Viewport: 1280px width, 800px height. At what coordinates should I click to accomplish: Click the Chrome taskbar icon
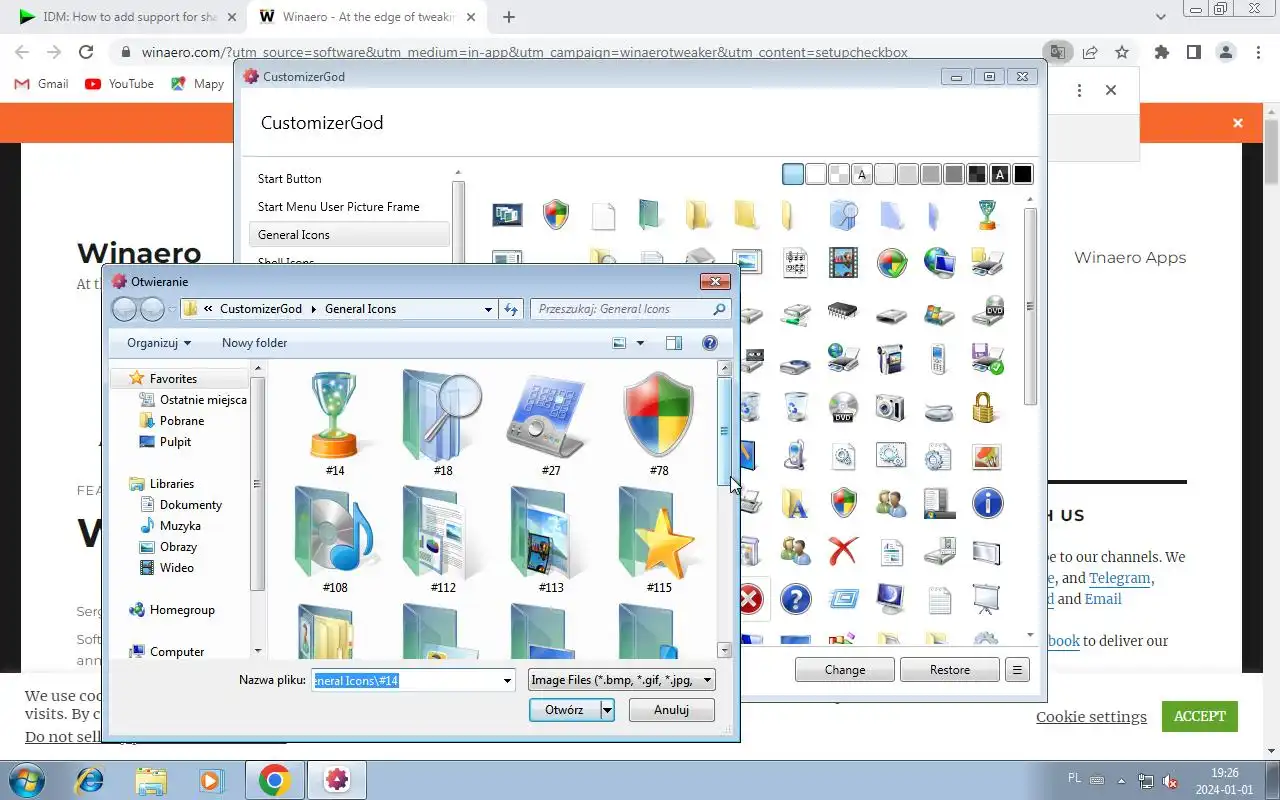[275, 780]
